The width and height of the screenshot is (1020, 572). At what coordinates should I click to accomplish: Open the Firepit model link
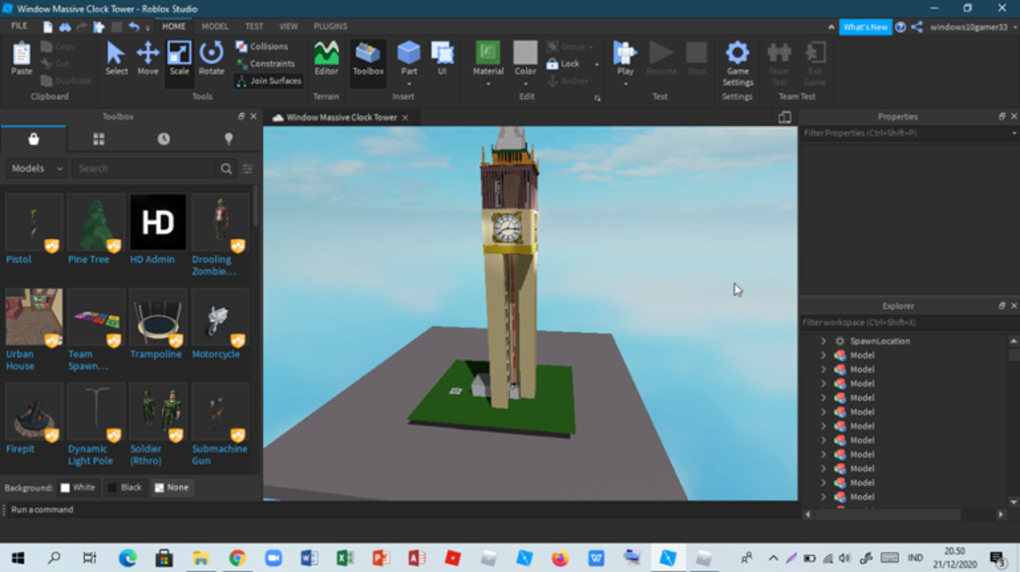pos(20,448)
